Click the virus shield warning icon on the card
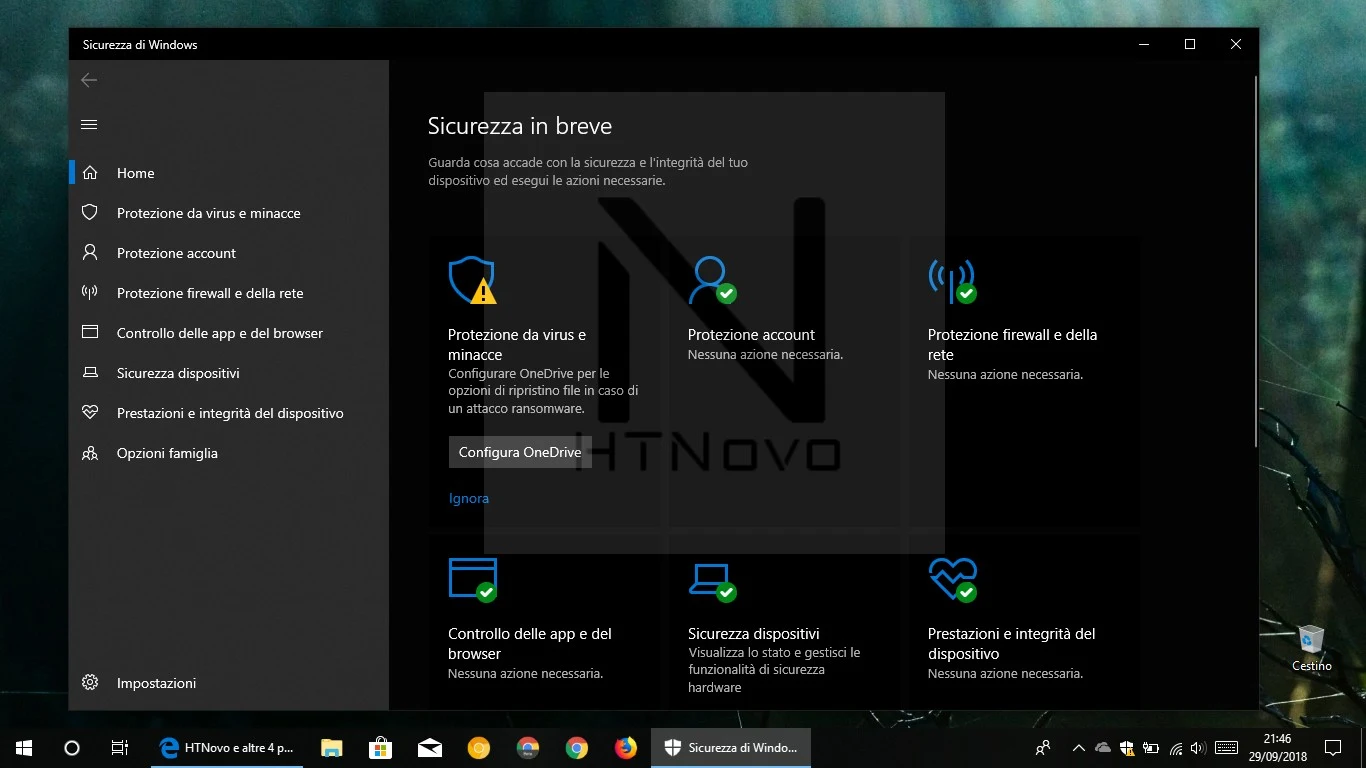Viewport: 1366px width, 768px height. (x=472, y=280)
